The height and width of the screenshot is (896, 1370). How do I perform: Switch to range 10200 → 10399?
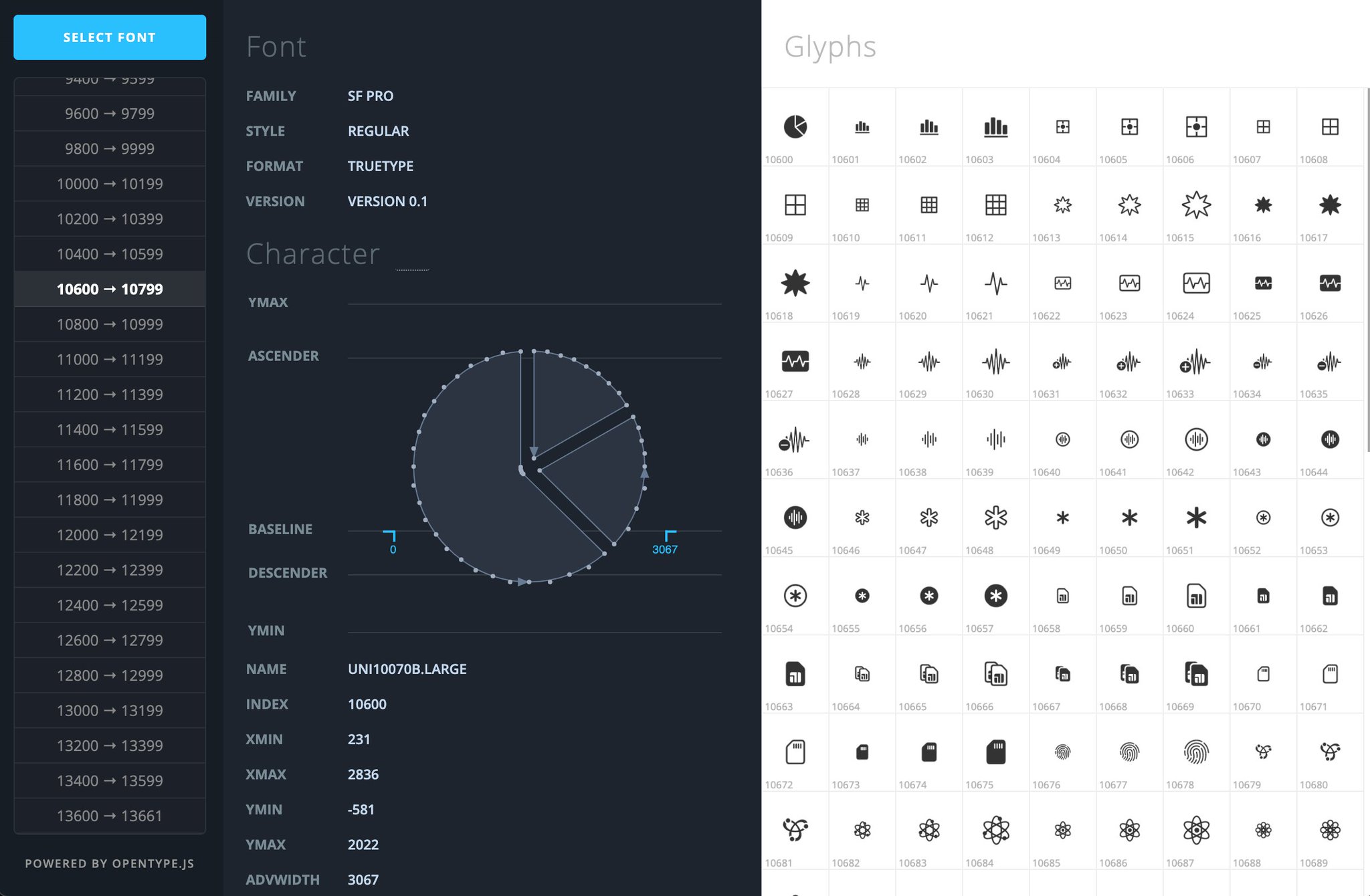(x=110, y=219)
